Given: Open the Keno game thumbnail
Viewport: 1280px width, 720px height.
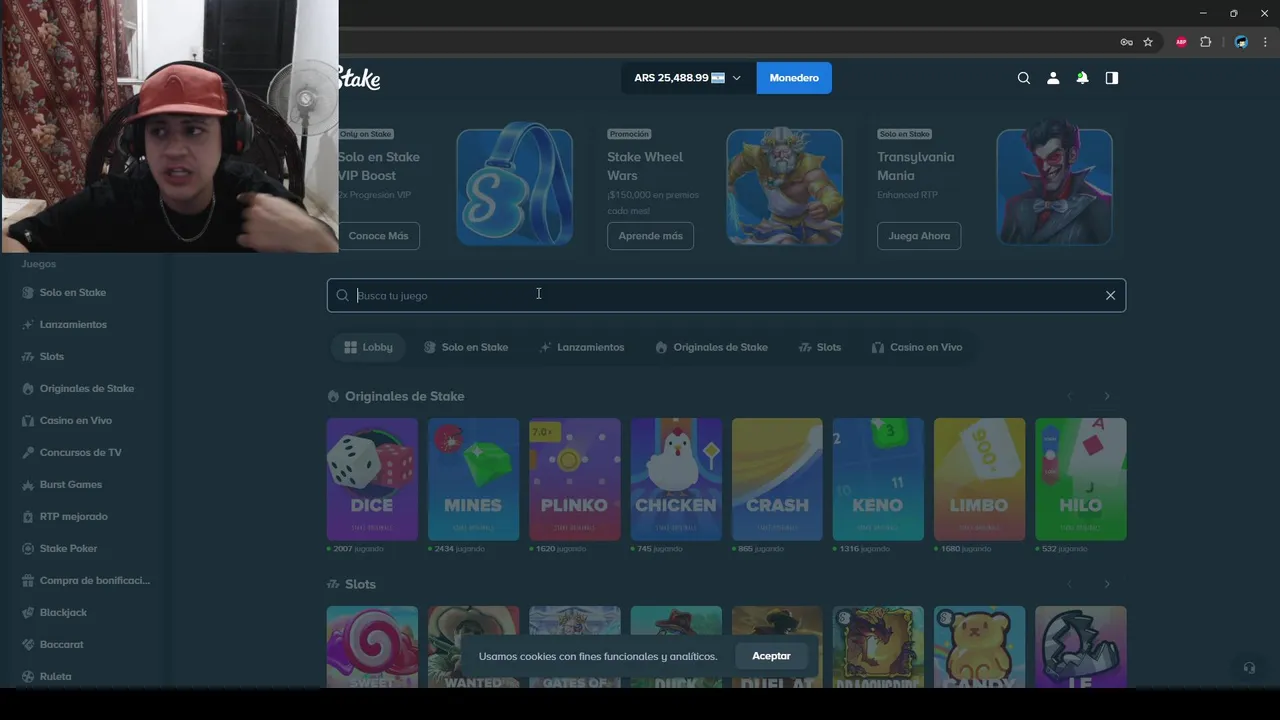Looking at the screenshot, I should point(878,479).
